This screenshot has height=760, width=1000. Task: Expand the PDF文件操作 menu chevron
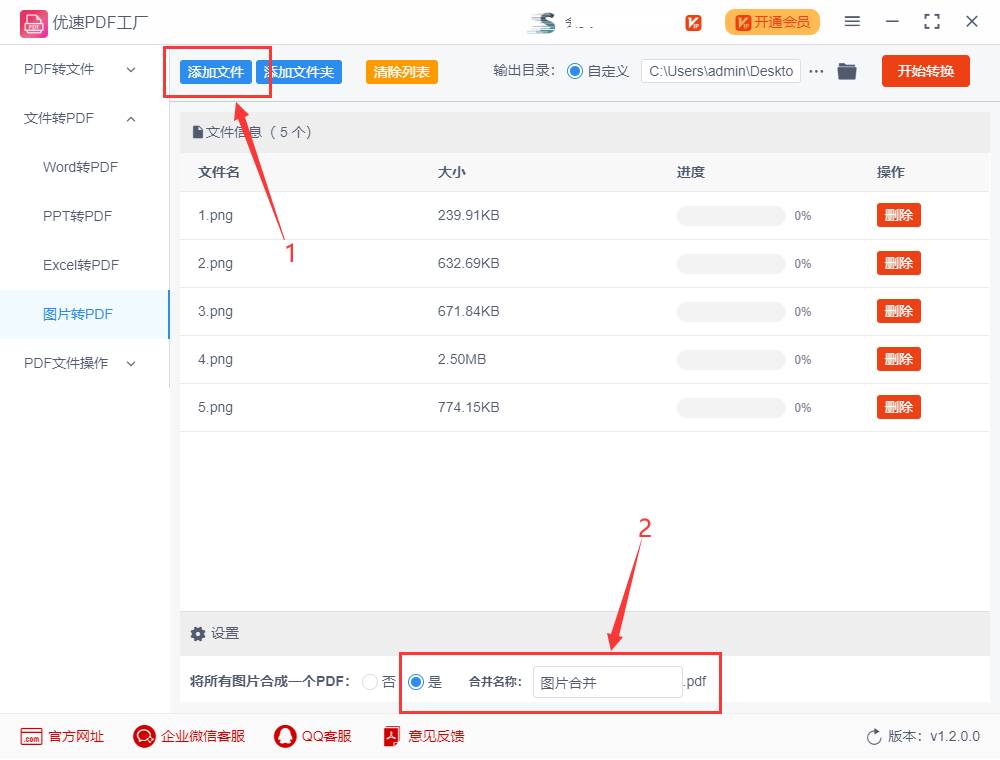pos(131,363)
